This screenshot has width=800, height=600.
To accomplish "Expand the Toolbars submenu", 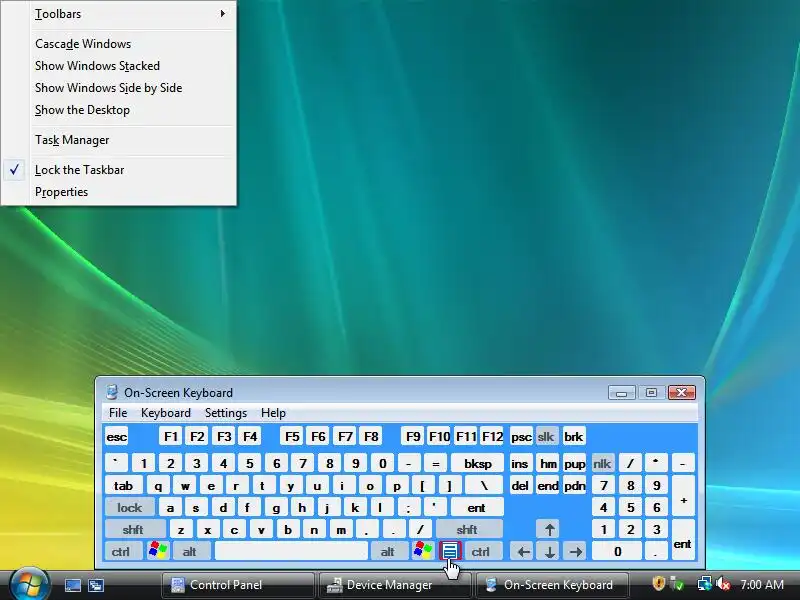I will coord(119,14).
